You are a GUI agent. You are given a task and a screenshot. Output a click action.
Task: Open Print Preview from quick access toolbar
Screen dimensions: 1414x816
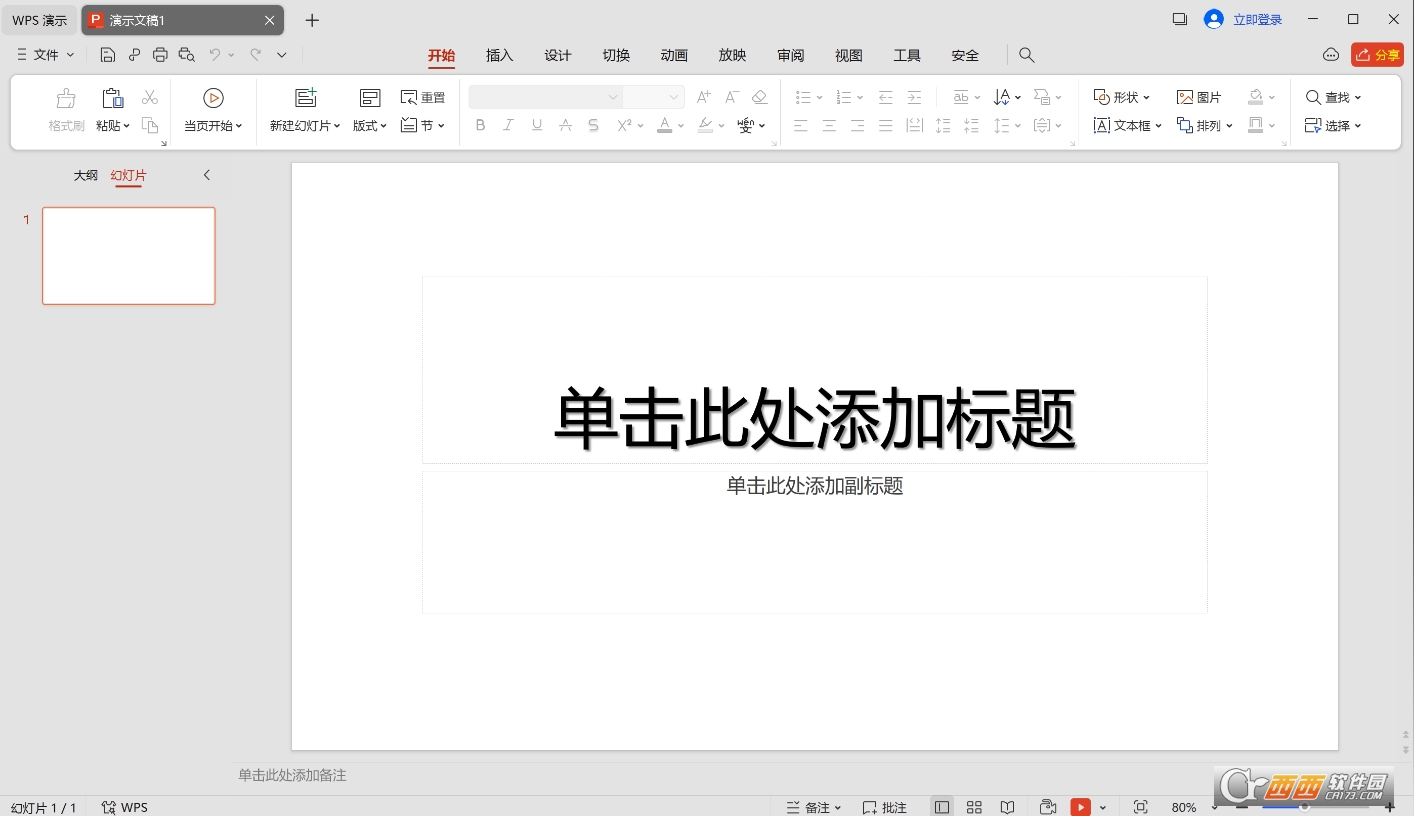[x=186, y=55]
